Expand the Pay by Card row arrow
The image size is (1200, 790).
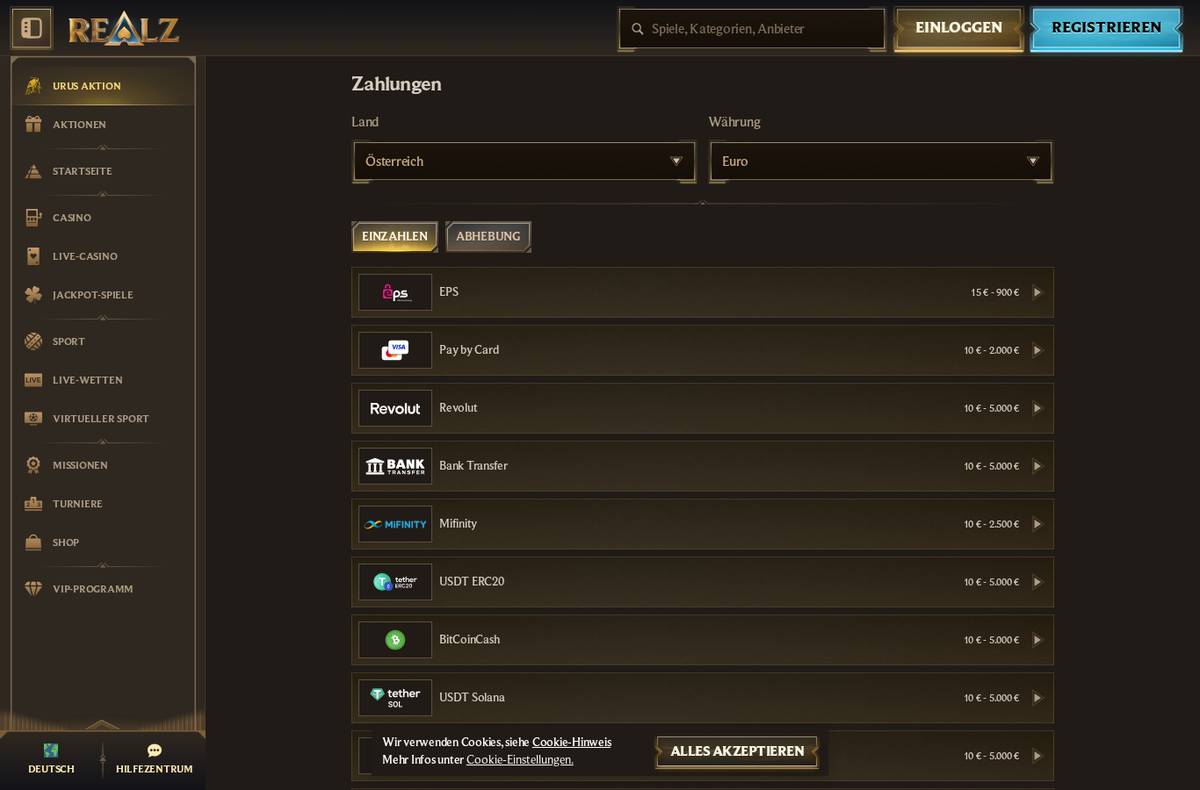[1037, 351]
